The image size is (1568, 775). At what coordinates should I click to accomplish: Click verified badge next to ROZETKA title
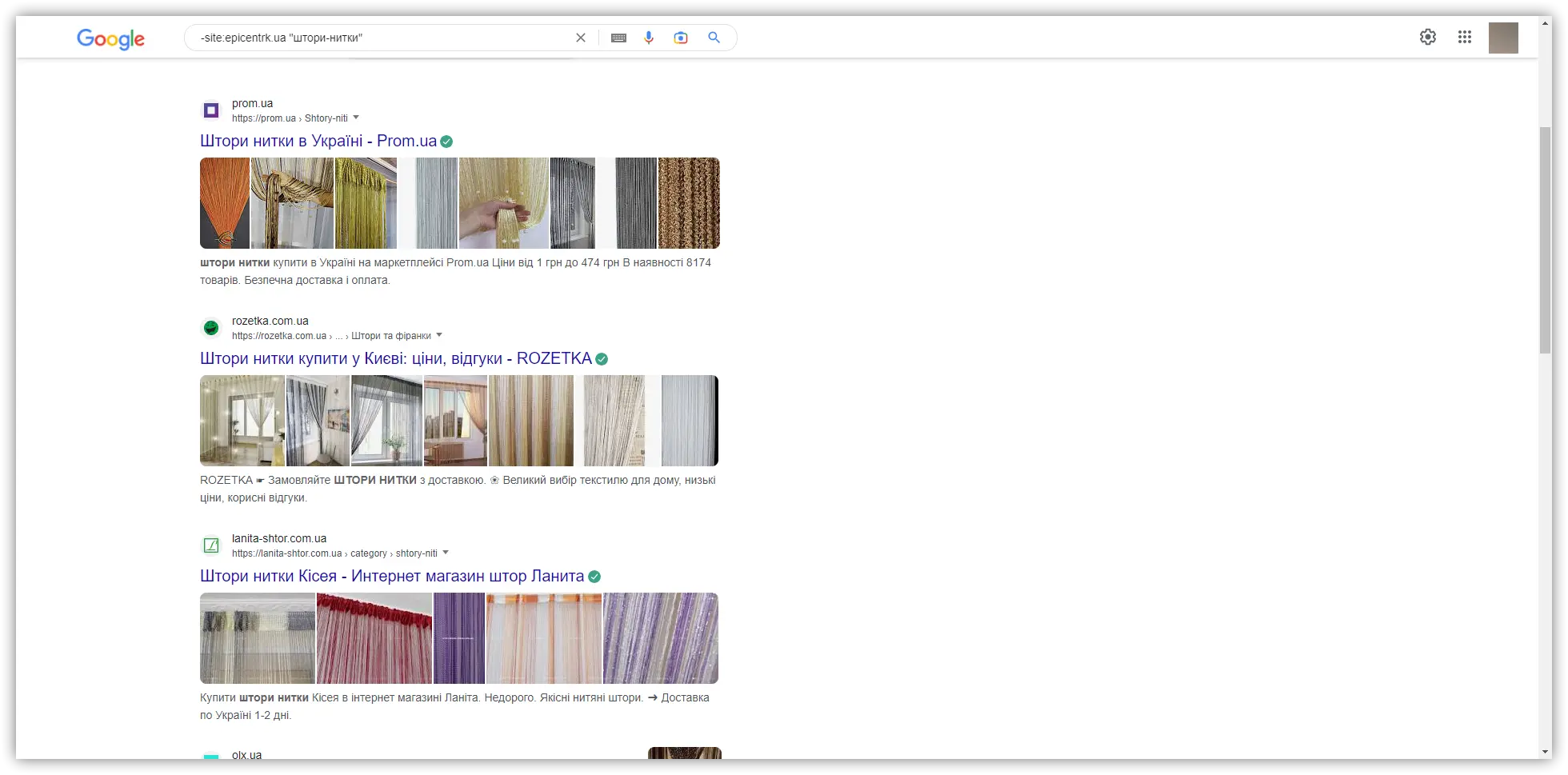click(x=602, y=359)
